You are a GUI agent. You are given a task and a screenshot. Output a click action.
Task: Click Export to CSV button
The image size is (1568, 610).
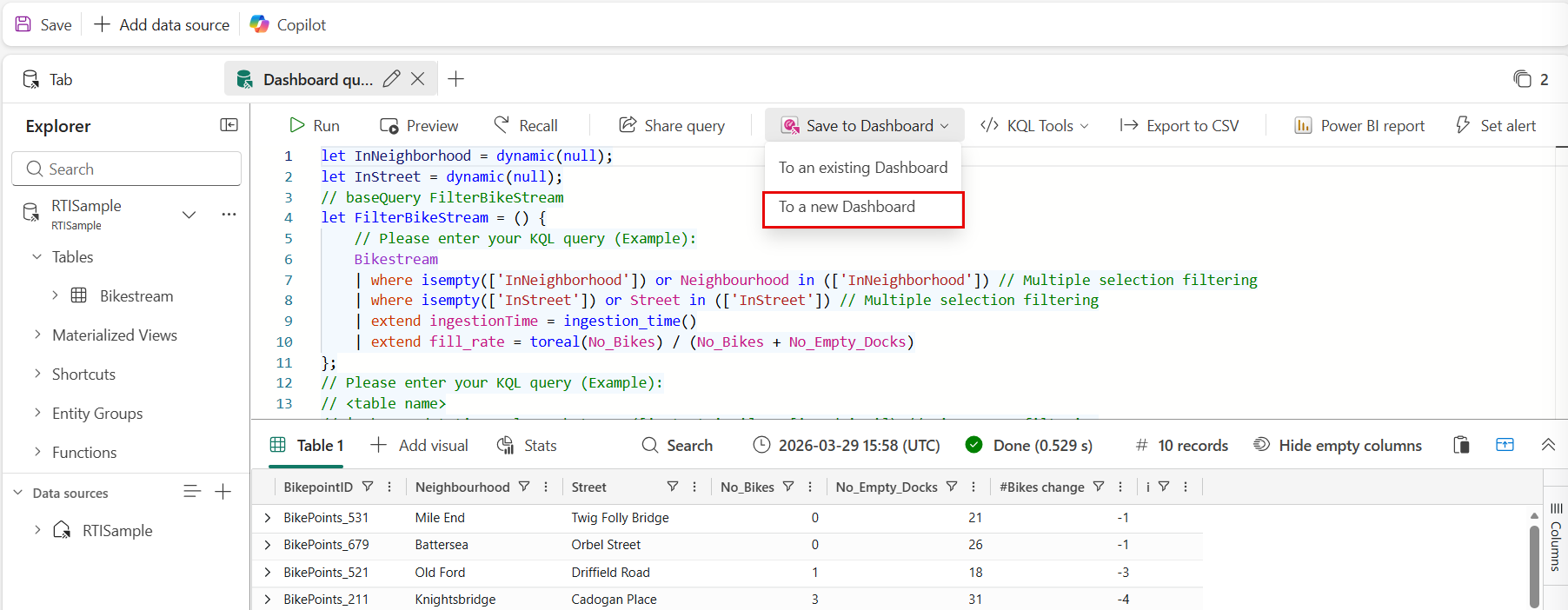(x=1179, y=126)
